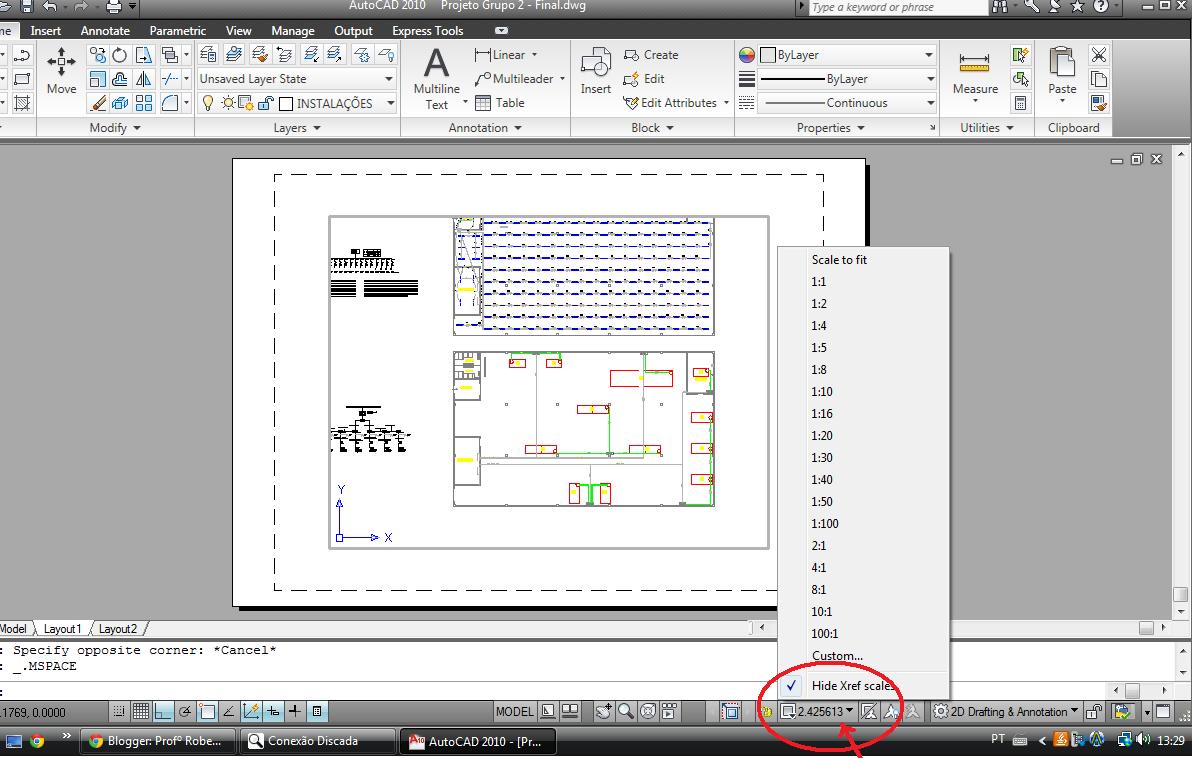The width and height of the screenshot is (1192, 758).
Task: Select the Array tool
Action: [x=144, y=103]
